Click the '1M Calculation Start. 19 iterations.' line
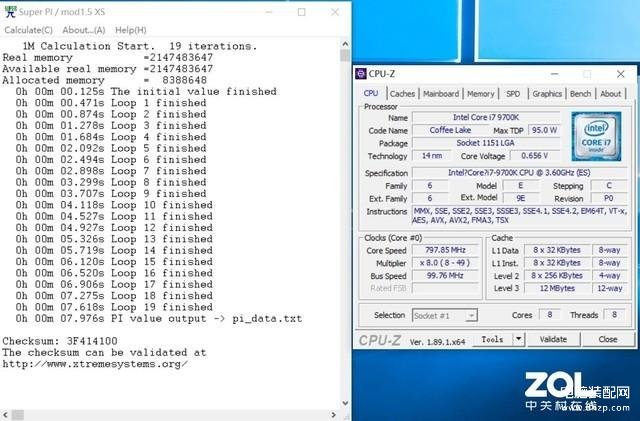The height and width of the screenshot is (421, 640). point(140,46)
